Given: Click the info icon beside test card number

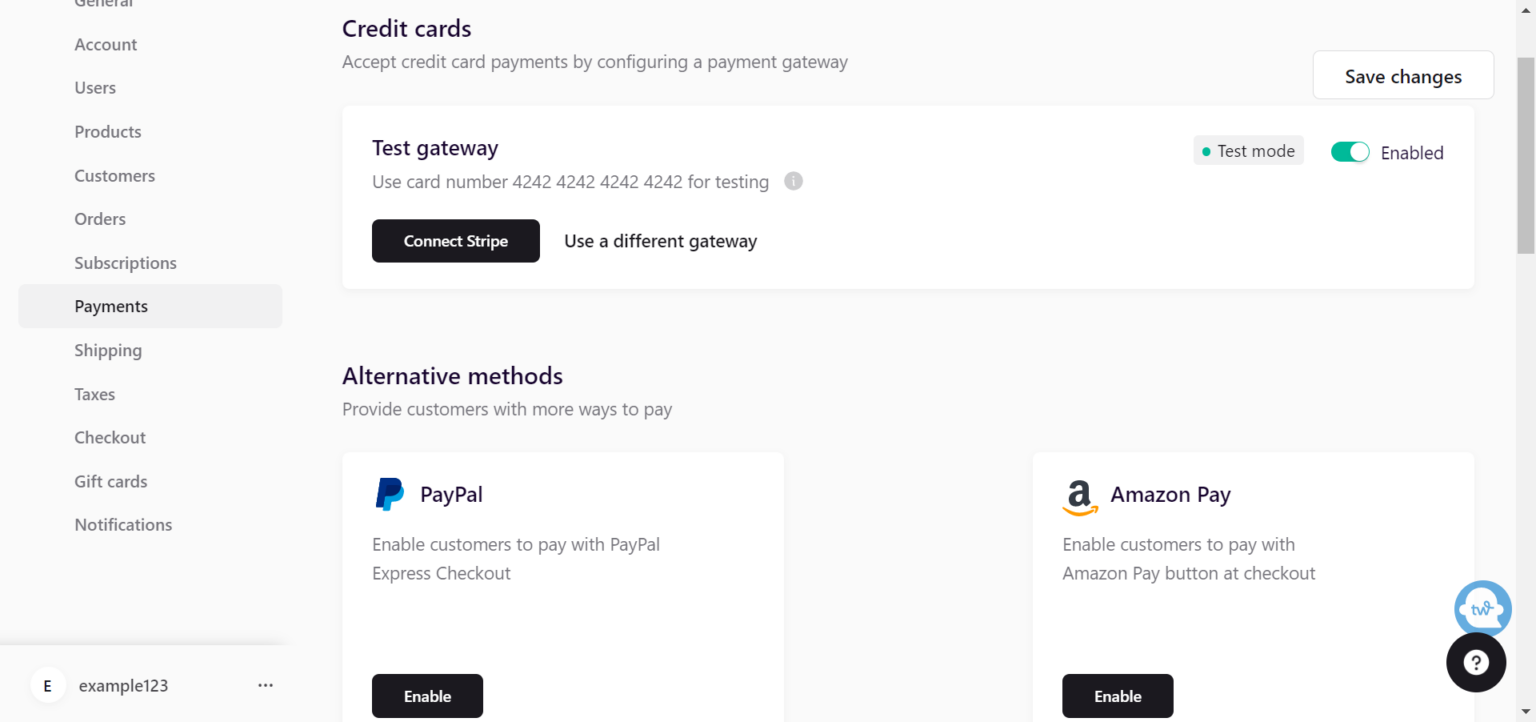Looking at the screenshot, I should click(793, 181).
